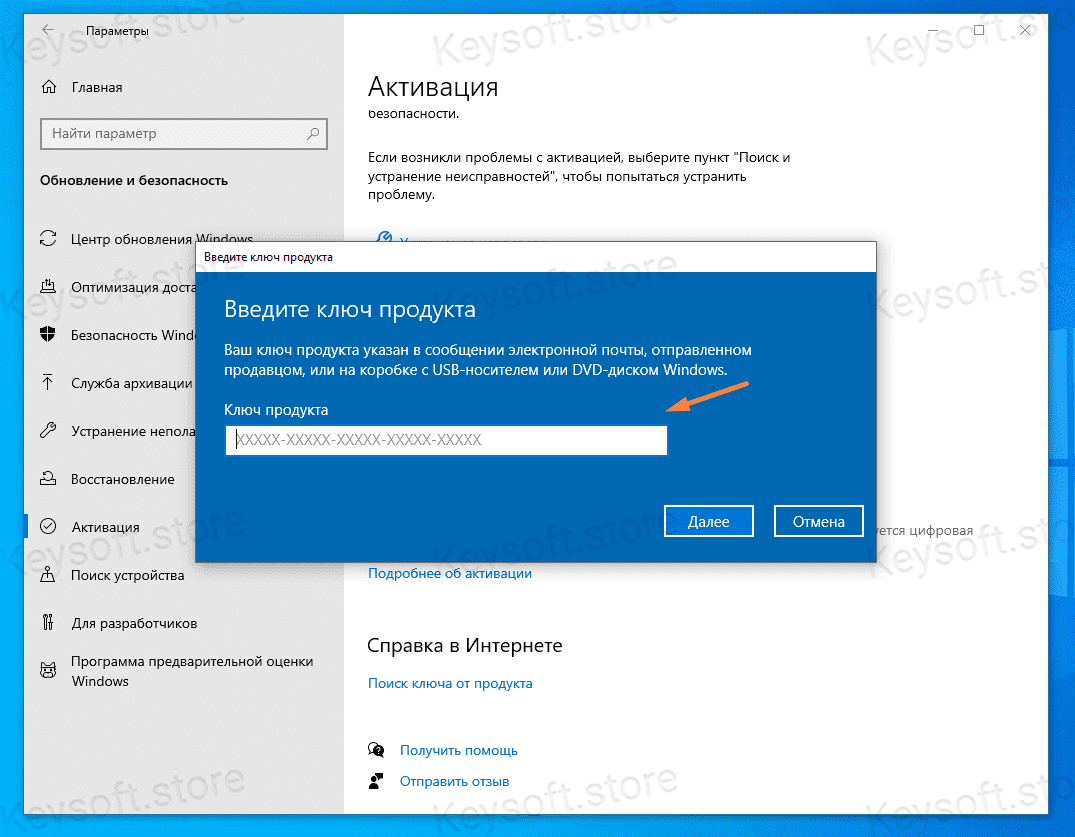Open Для разработчиков section
The width and height of the screenshot is (1075, 837).
134,623
